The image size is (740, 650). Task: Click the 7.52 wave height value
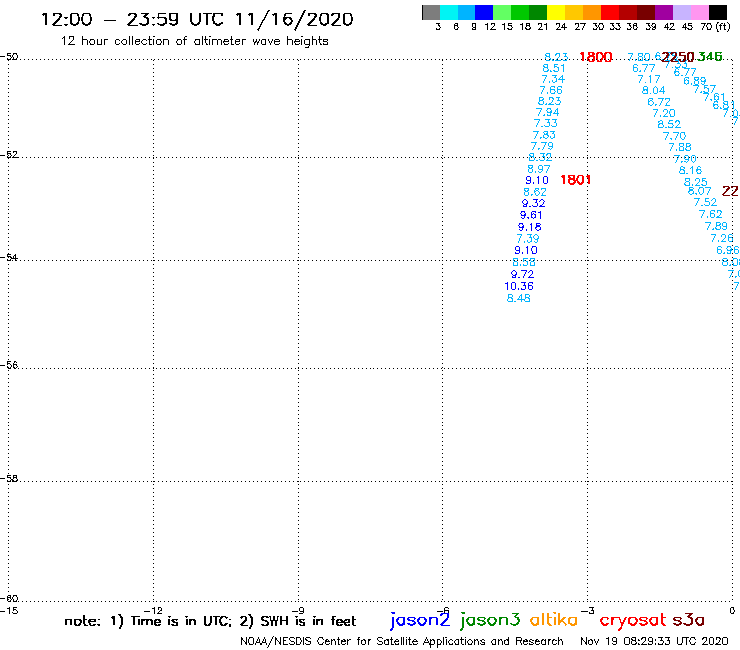point(705,203)
